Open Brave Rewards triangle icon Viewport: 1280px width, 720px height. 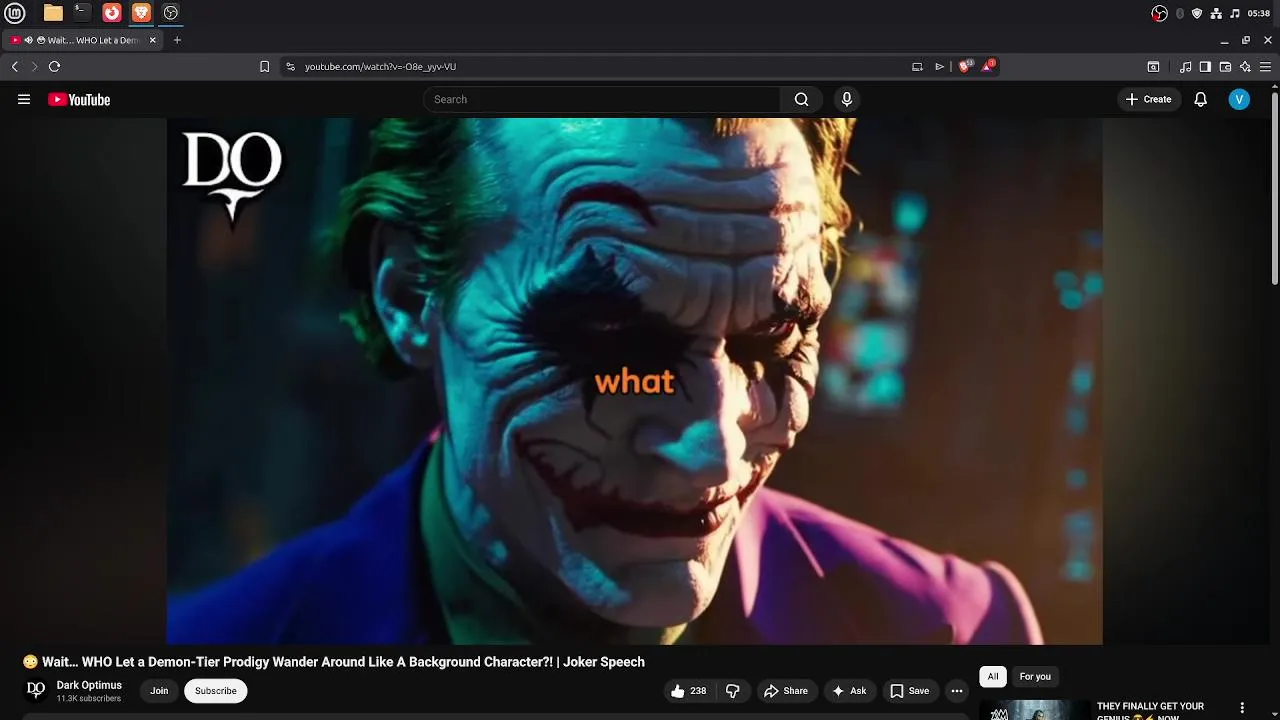coord(988,66)
